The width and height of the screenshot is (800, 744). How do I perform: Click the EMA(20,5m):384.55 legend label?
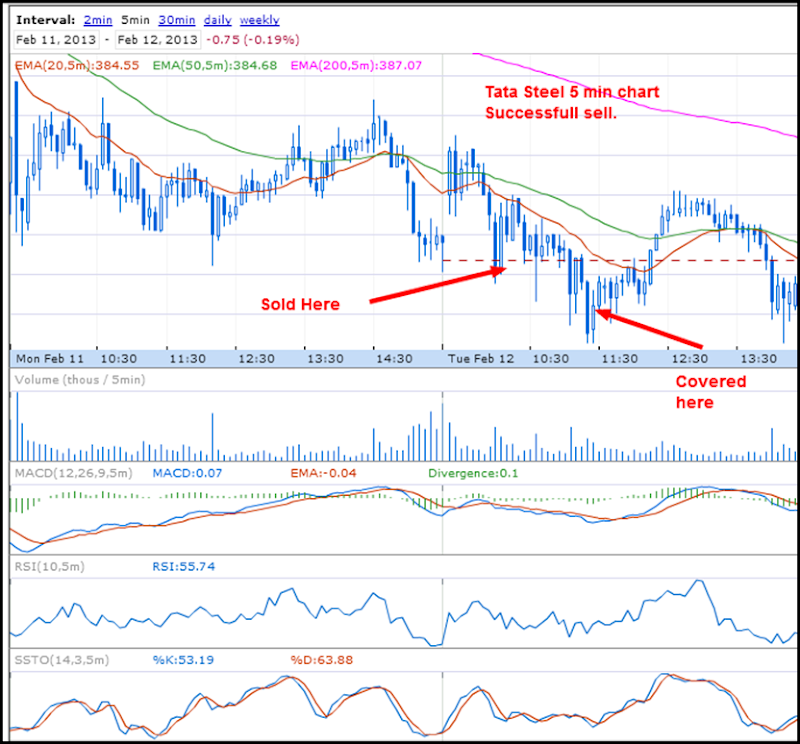point(77,65)
